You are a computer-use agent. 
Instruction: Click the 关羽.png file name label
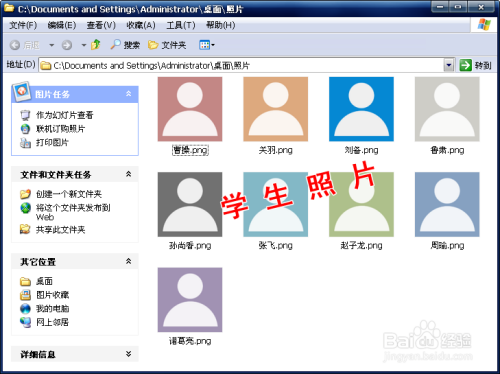276,150
